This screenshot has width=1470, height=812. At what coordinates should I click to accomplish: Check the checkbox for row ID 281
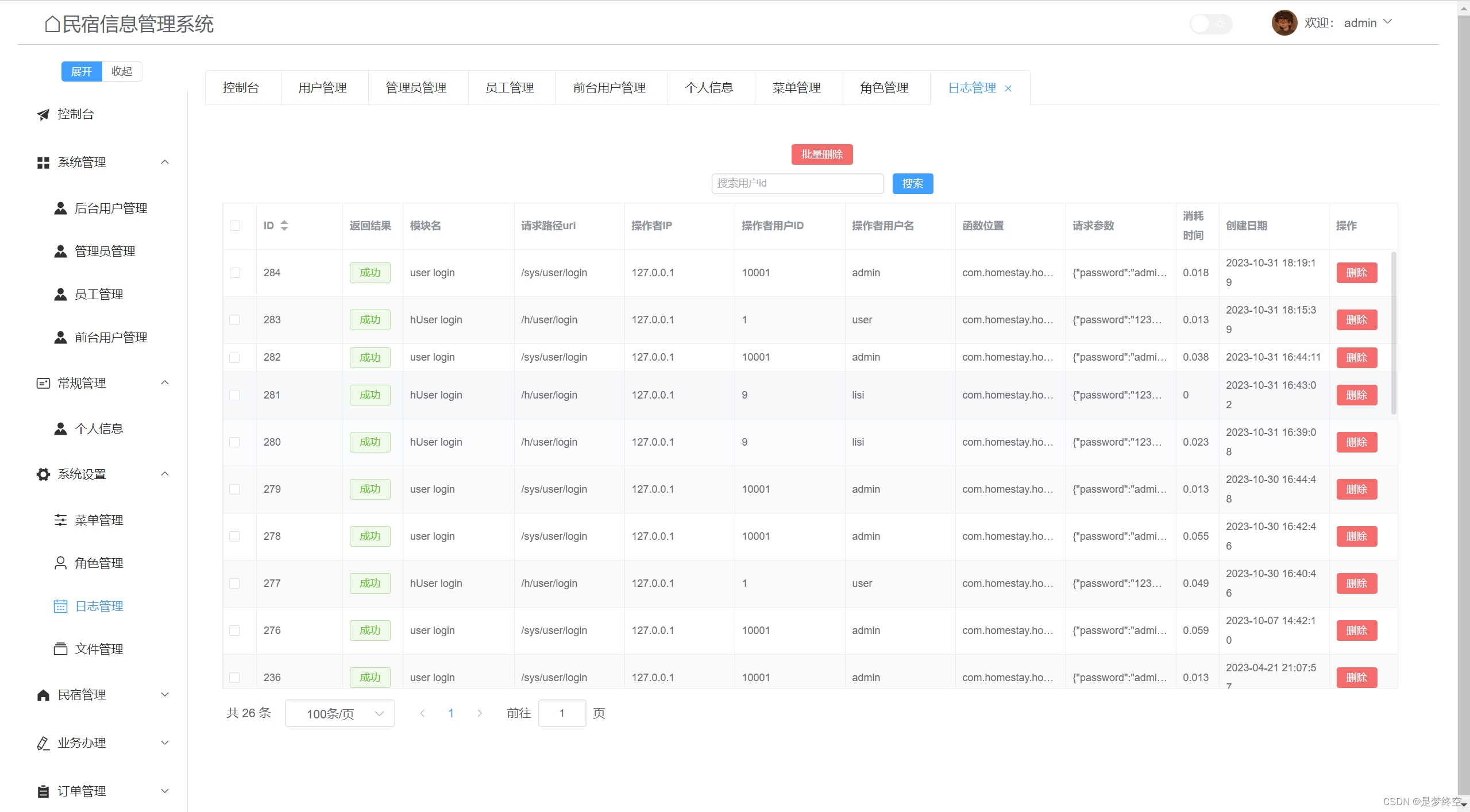[x=235, y=395]
